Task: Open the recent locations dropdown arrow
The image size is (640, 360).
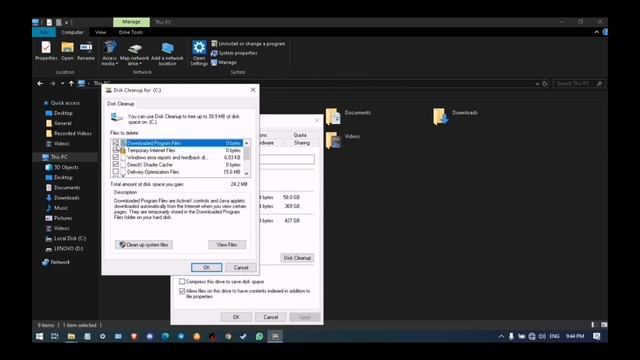Action: pyautogui.click(x=62, y=83)
